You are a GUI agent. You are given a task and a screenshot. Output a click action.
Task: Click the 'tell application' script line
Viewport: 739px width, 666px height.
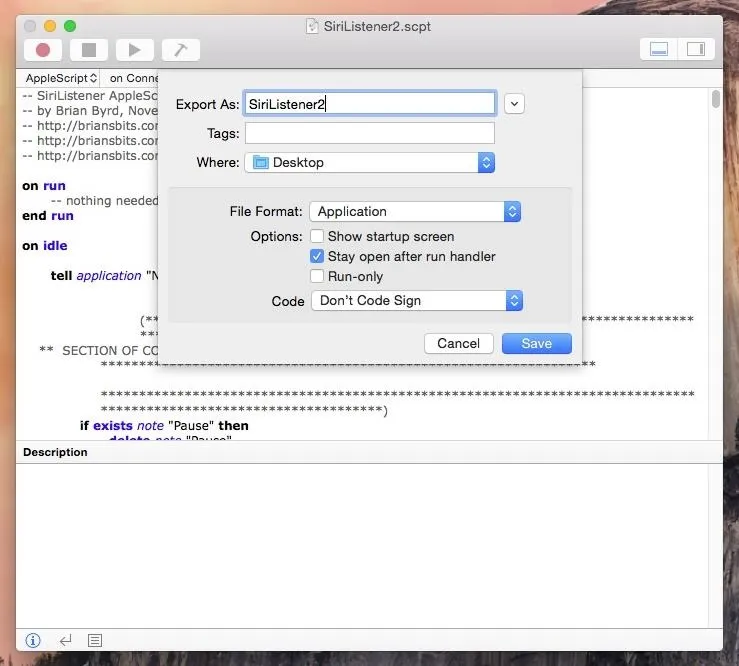coord(104,276)
